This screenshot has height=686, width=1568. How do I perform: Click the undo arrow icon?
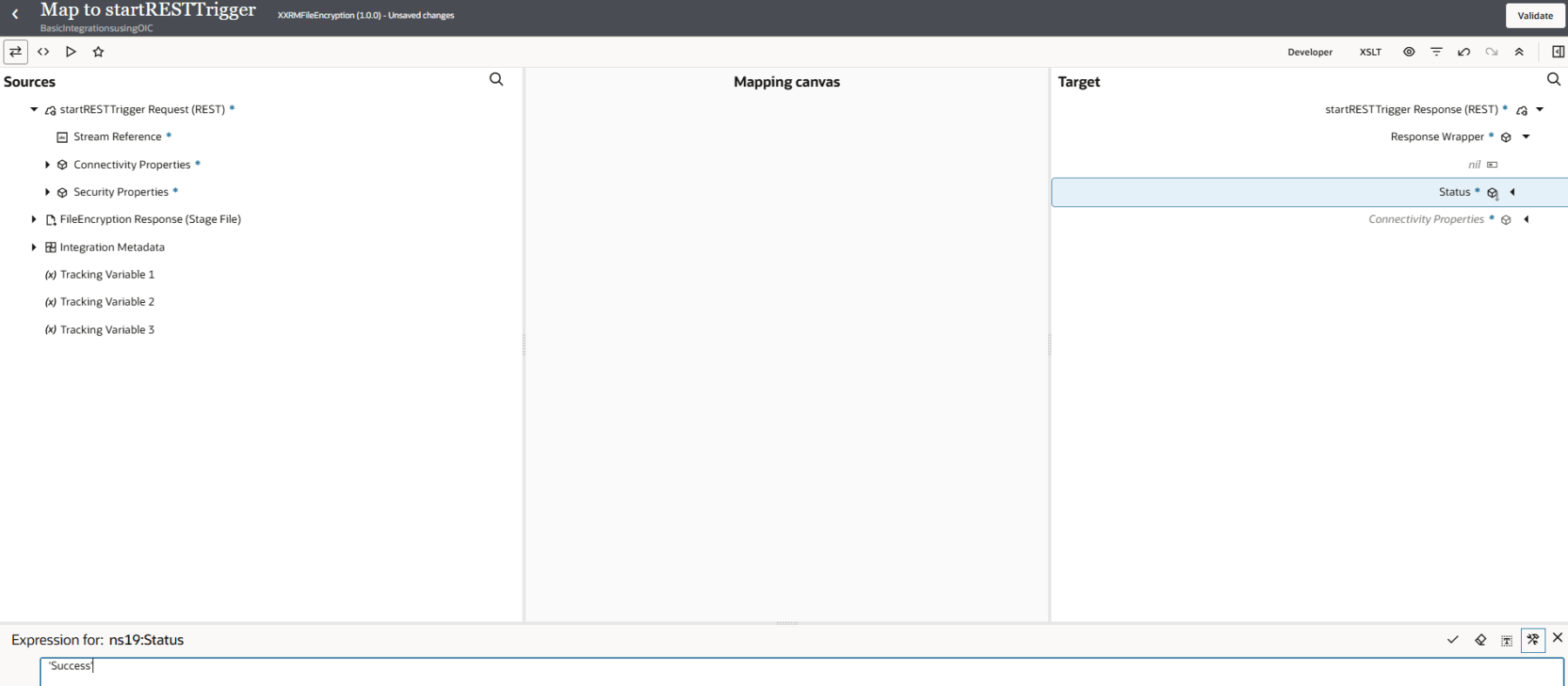tap(1463, 52)
